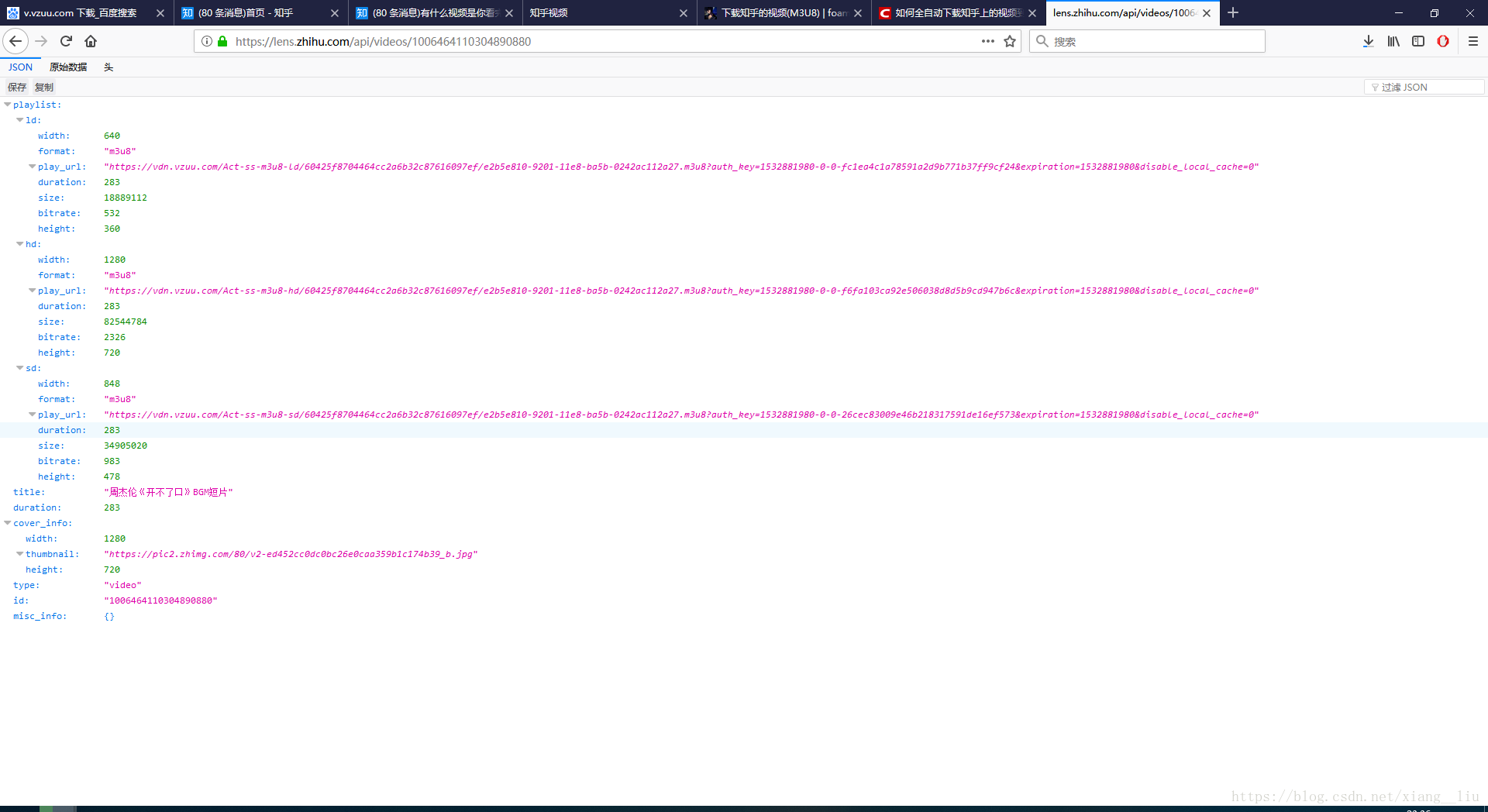Open the Firefox home page
The image size is (1488, 812).
pos(91,41)
